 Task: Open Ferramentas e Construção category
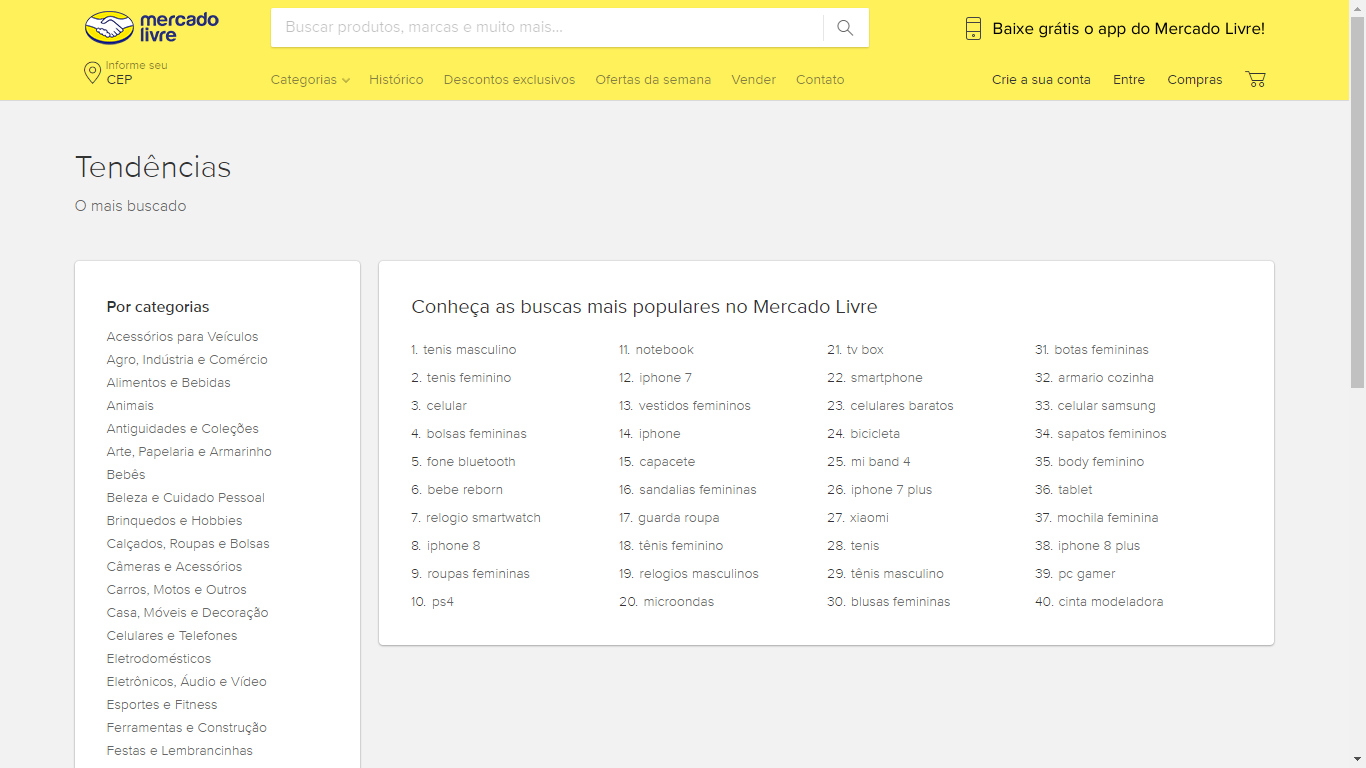[x=186, y=728]
